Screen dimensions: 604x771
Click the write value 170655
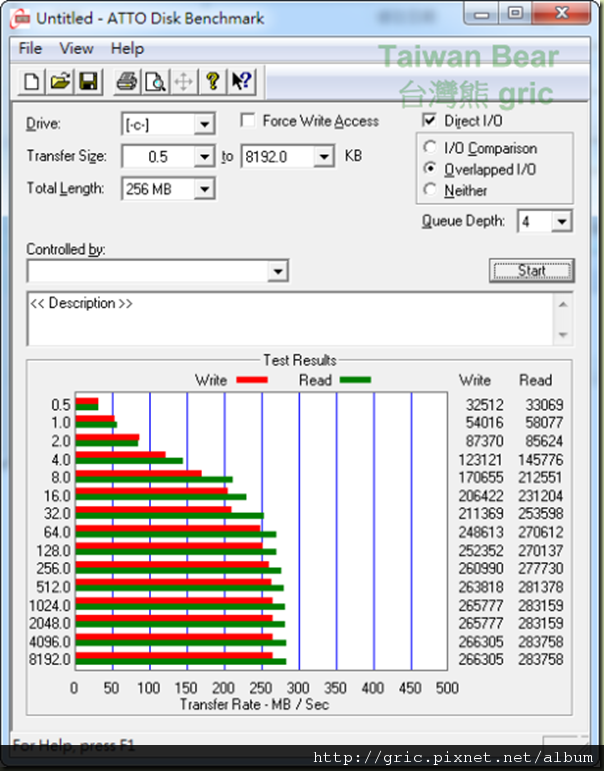click(481, 477)
